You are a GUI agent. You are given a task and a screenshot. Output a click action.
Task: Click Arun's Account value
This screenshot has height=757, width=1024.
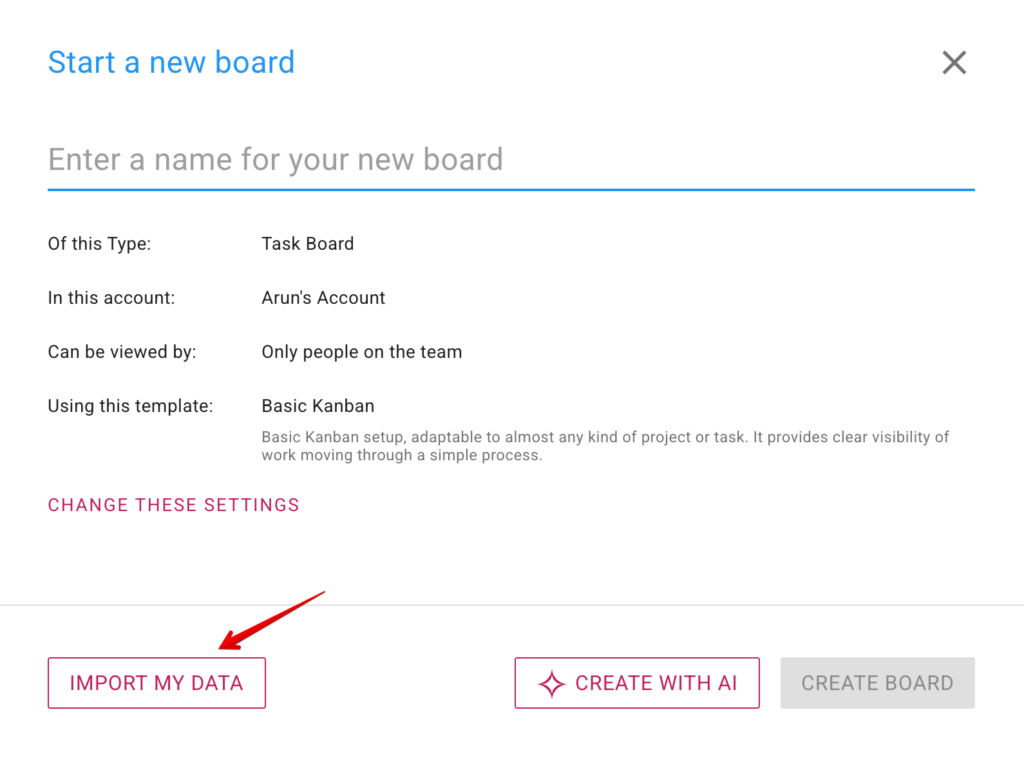[x=323, y=297]
